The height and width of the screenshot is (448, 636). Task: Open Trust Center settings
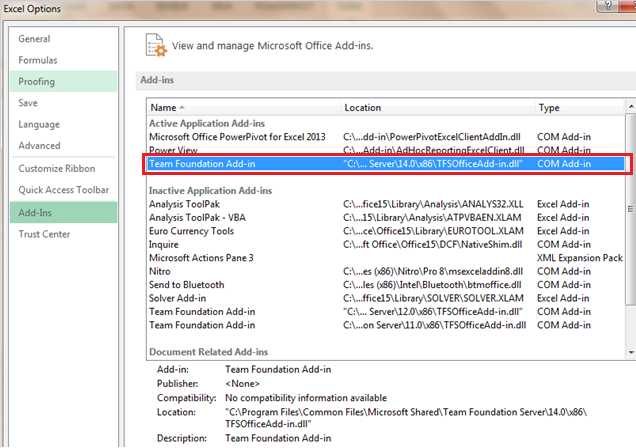[63, 234]
